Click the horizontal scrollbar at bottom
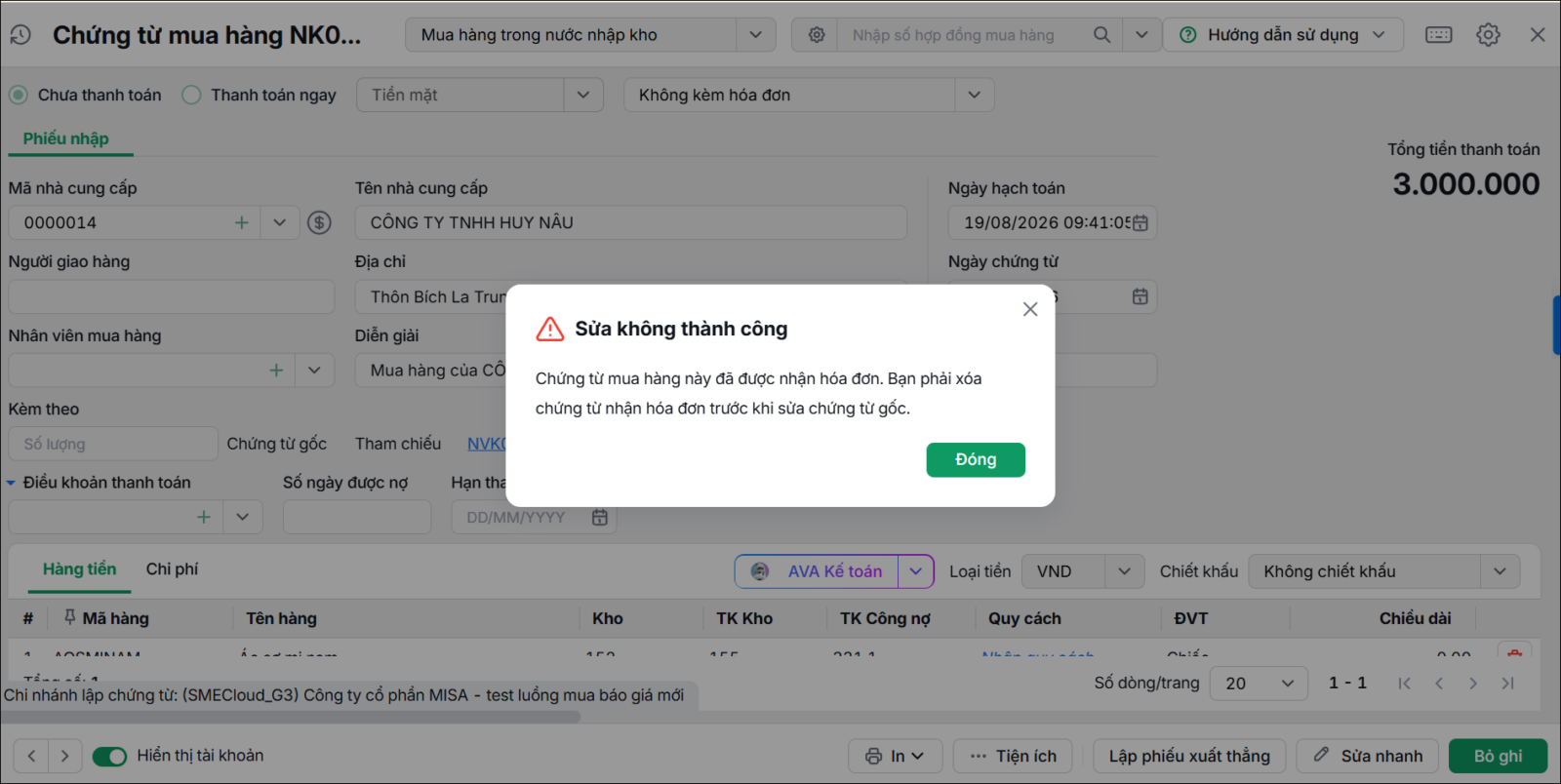 291,717
